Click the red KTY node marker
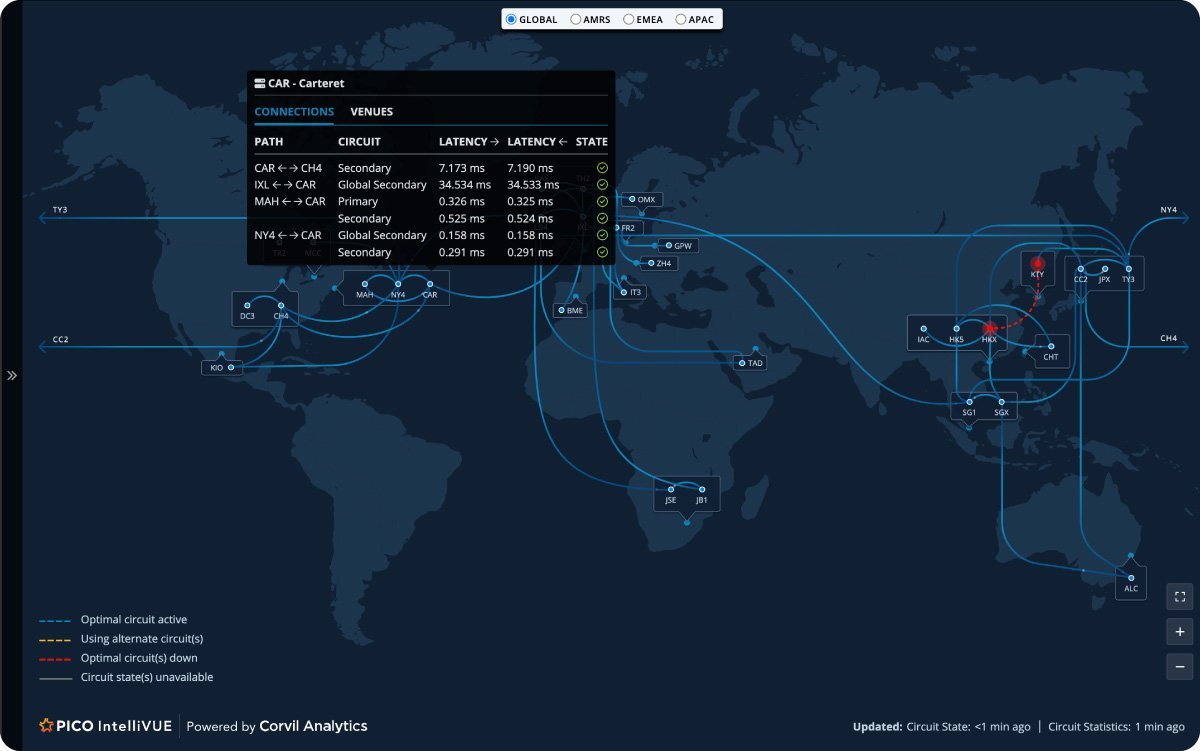This screenshot has width=1200, height=751. click(x=1037, y=263)
